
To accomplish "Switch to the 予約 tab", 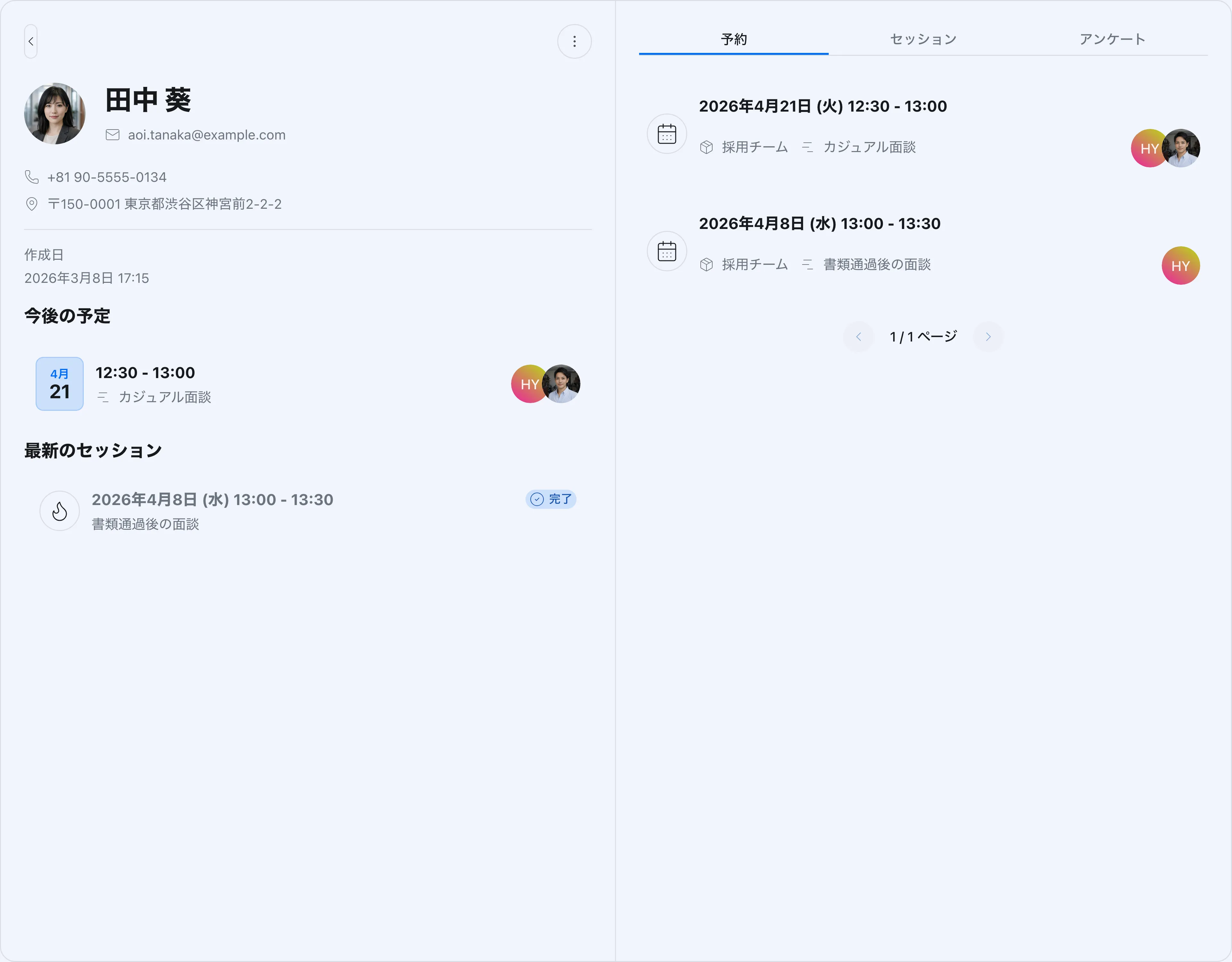I will [734, 39].
